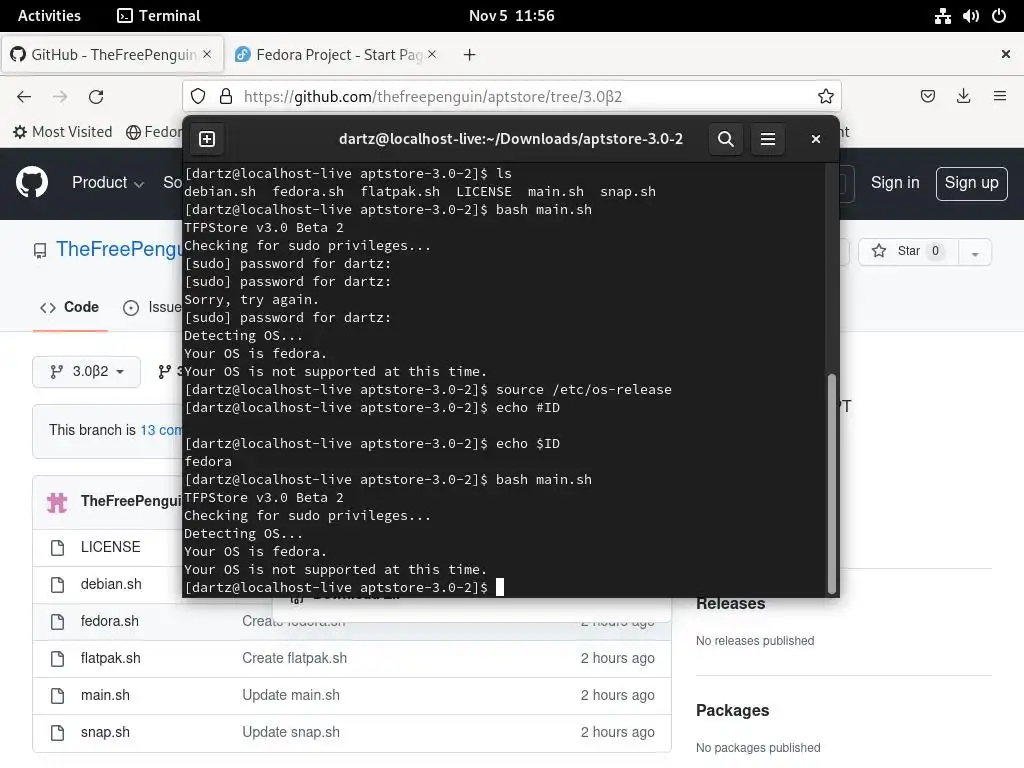Switch to the Fedora Project Start Page tab
1024x768 pixels.
coord(338,55)
